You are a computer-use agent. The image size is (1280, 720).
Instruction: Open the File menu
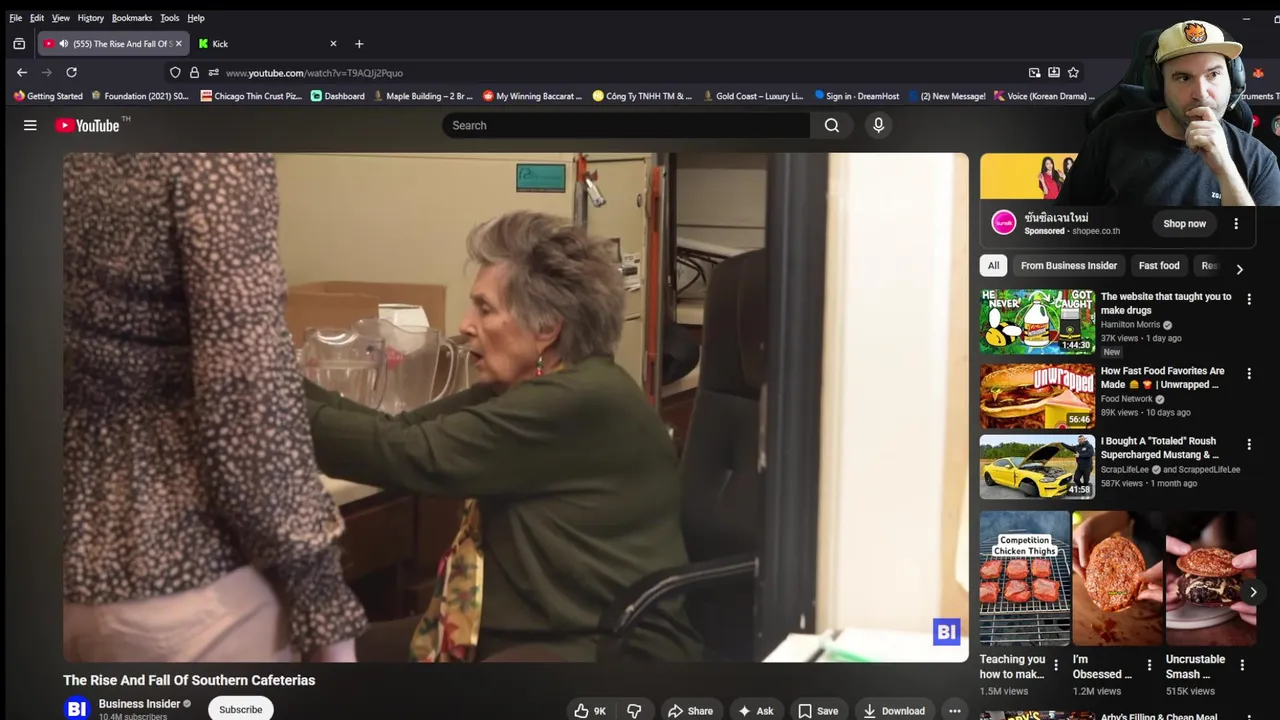pos(16,18)
